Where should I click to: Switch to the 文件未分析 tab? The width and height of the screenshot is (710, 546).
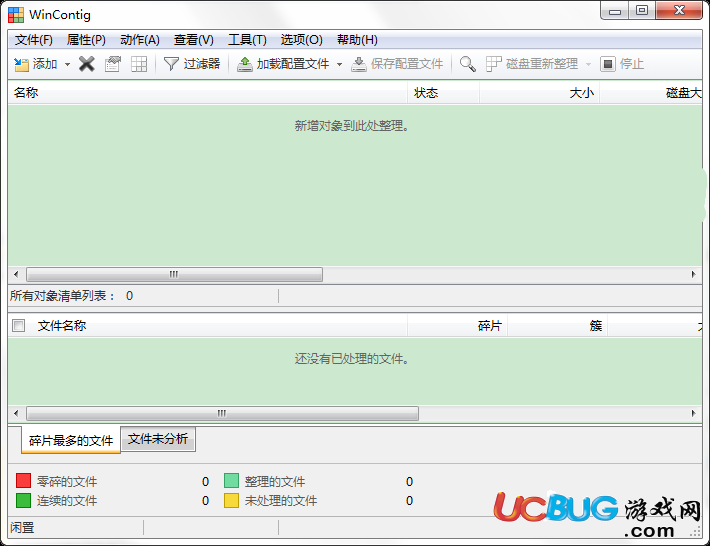[x=158, y=439]
